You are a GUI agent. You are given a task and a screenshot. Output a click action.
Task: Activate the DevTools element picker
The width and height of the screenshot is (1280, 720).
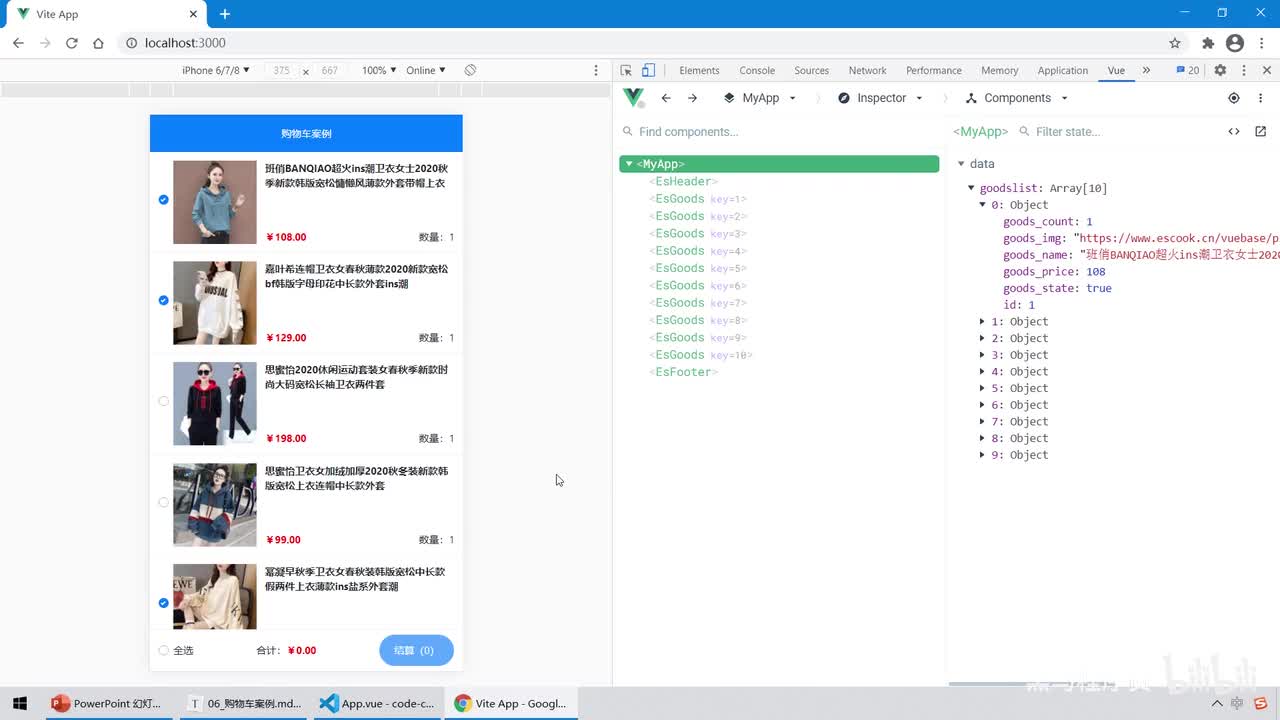[x=626, y=70]
